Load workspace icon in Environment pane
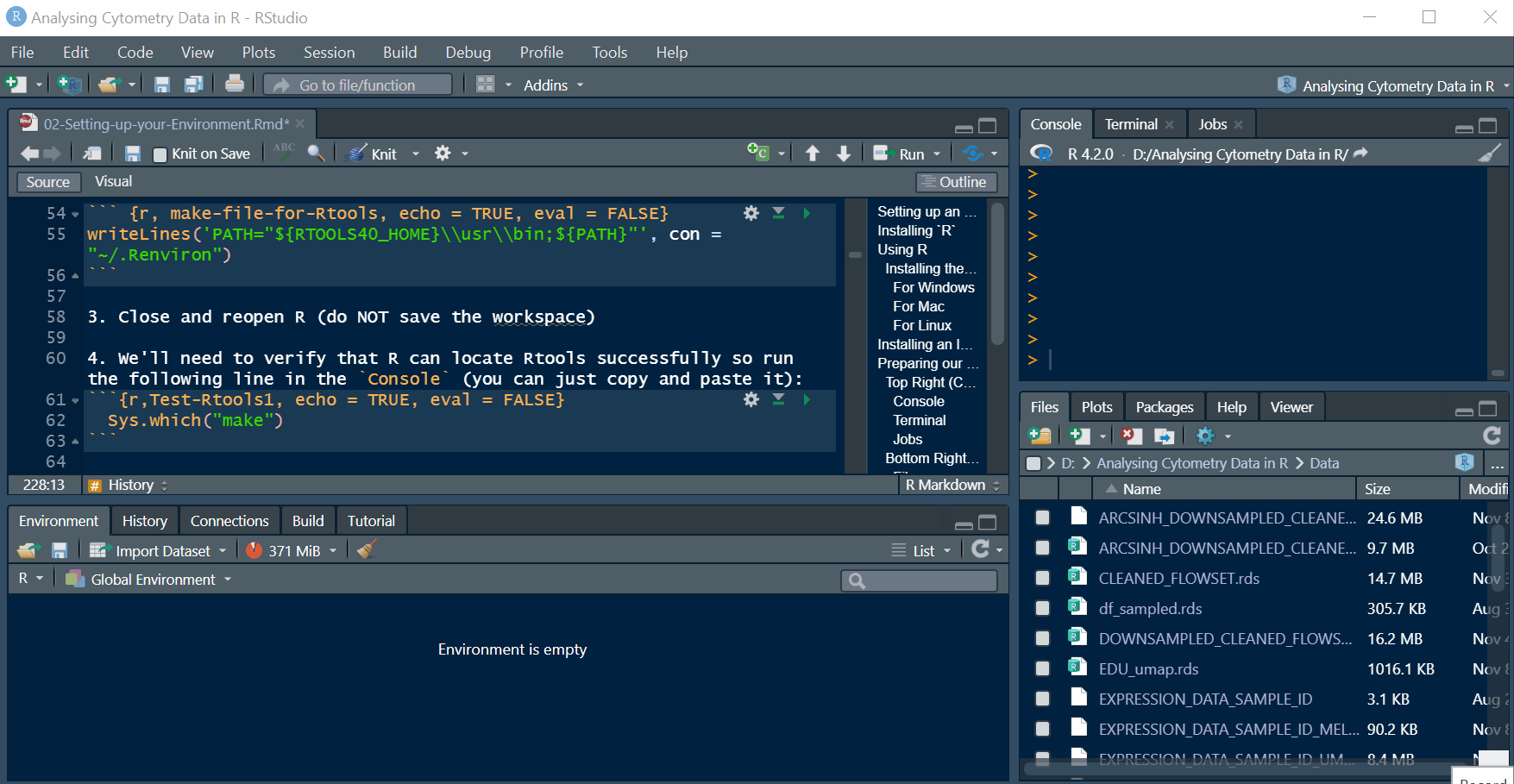The height and width of the screenshot is (784, 1514). pyautogui.click(x=28, y=550)
